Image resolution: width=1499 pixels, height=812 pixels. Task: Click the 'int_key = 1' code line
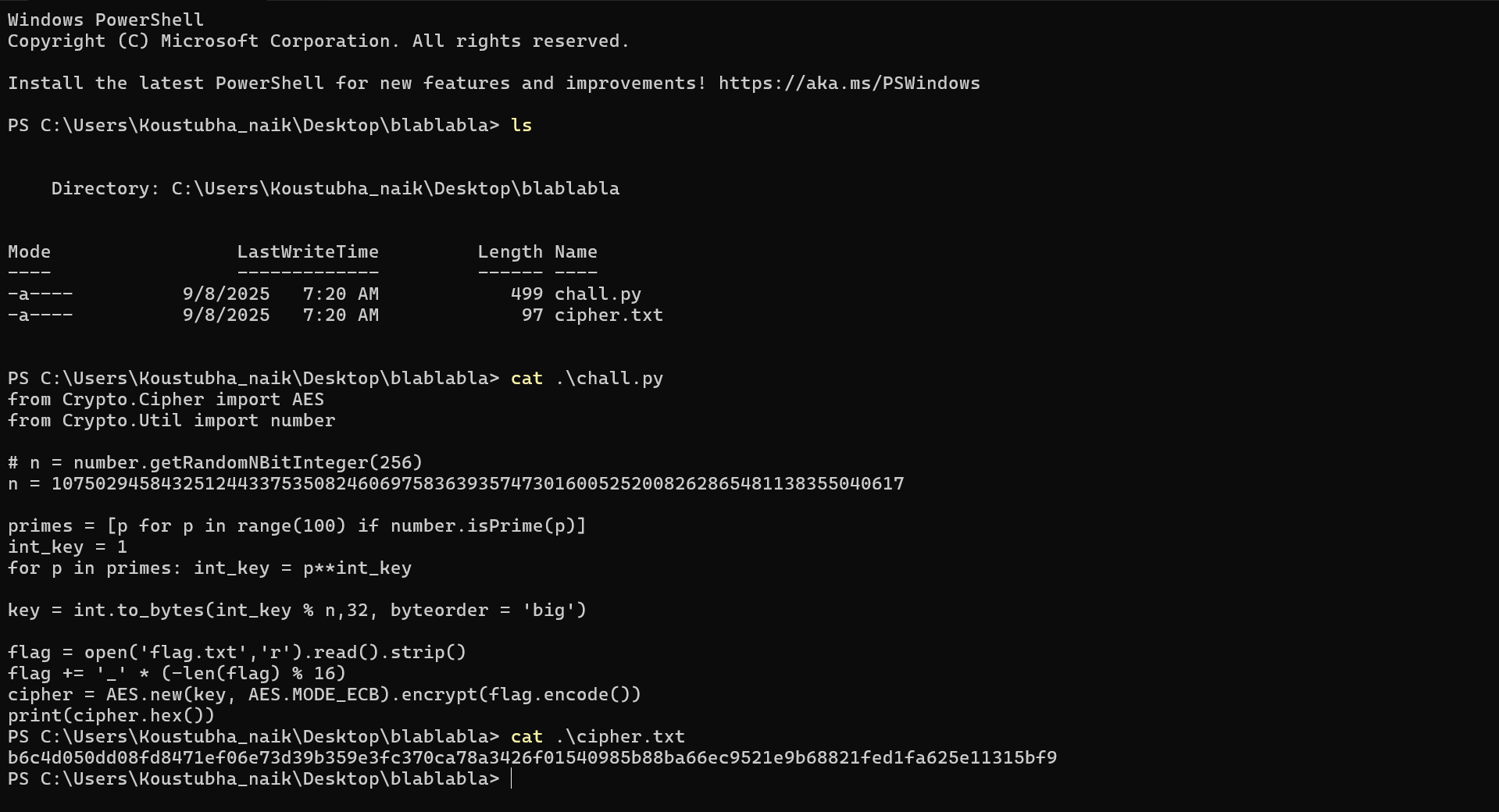tap(67, 547)
